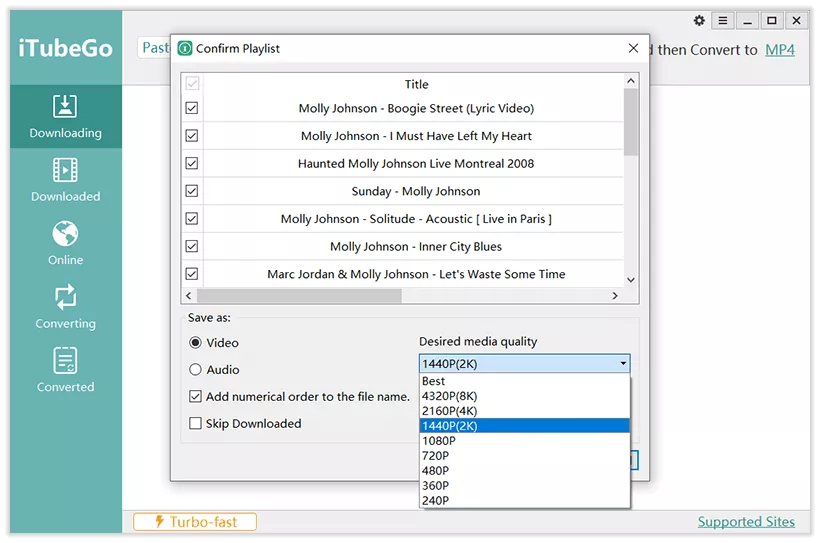Open the Converting arrows icon
The width and height of the screenshot is (820, 543).
[65, 297]
